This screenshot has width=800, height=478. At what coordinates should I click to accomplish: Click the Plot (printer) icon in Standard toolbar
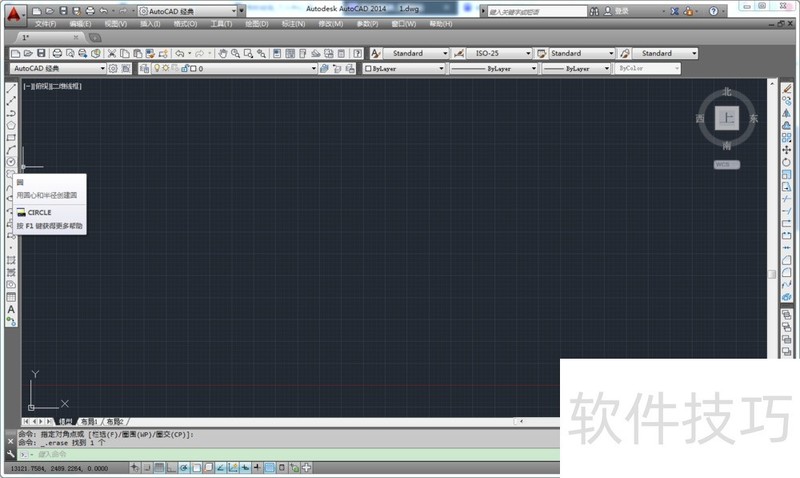pyautogui.click(x=57, y=53)
